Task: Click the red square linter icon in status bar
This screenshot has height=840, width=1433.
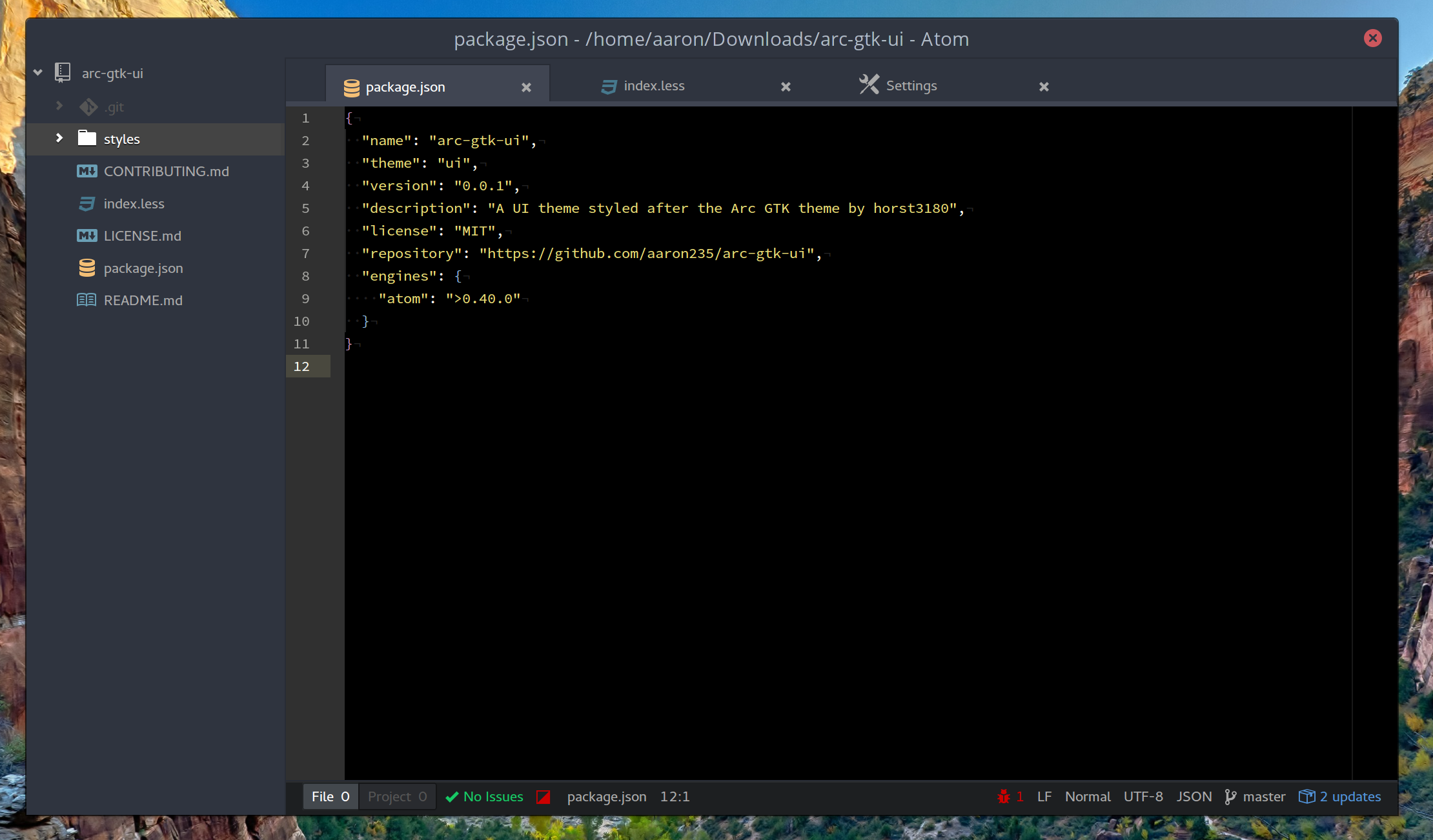Action: pos(543,797)
